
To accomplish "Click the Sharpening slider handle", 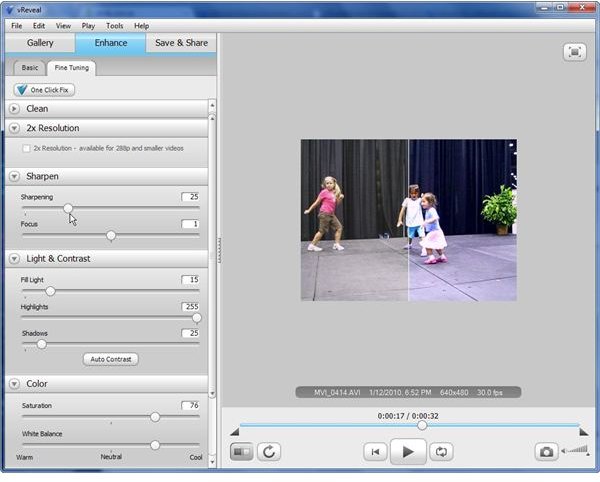I will point(68,208).
